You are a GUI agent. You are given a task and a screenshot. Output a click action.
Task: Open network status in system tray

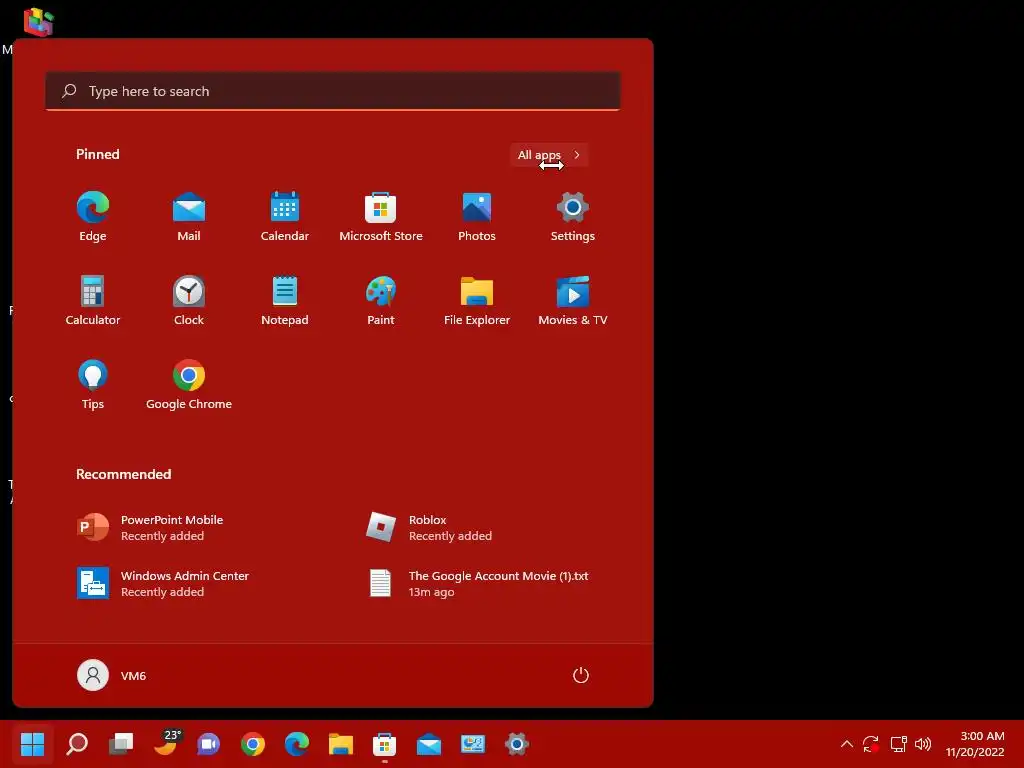pyautogui.click(x=899, y=744)
